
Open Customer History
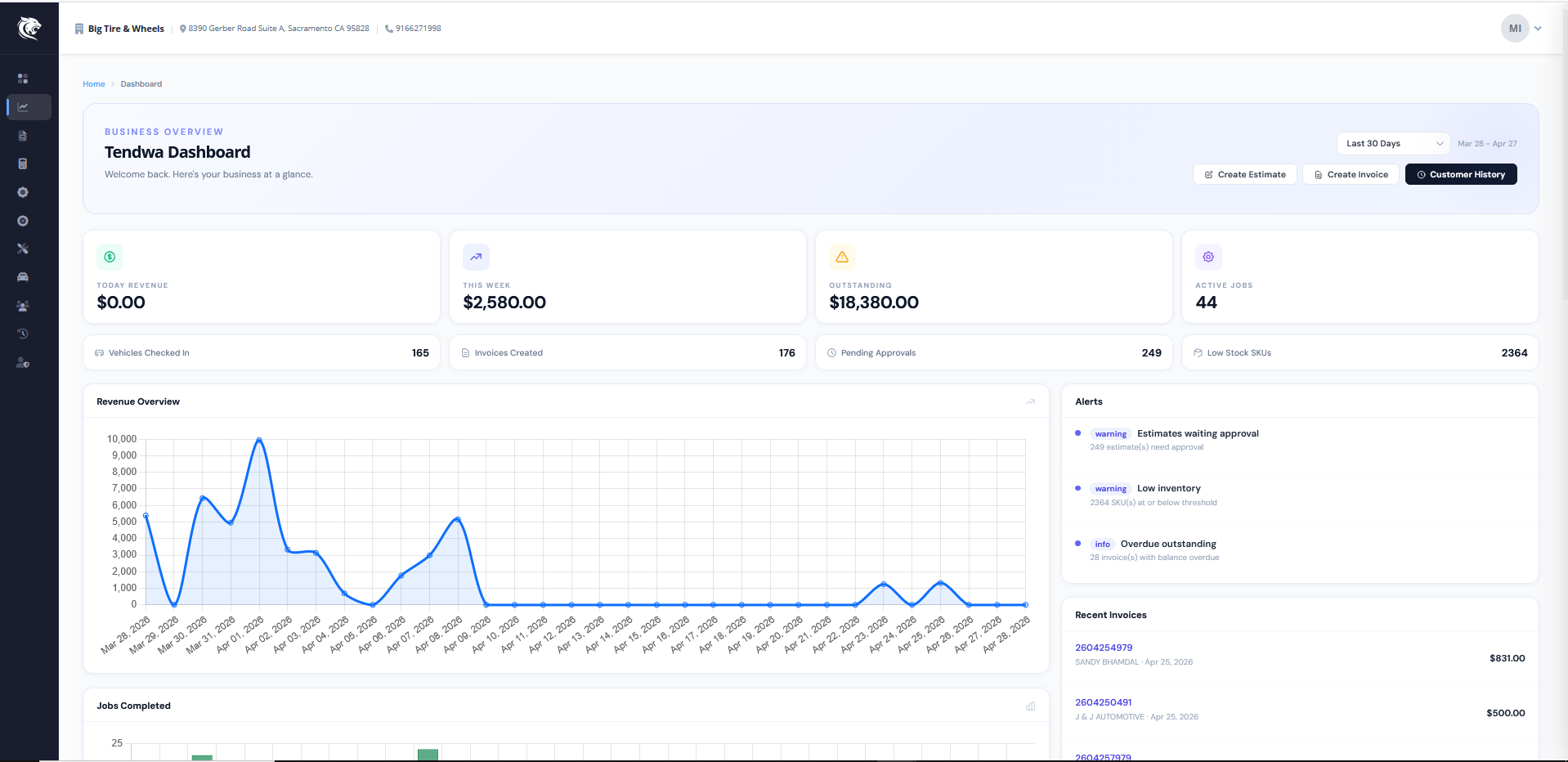click(1461, 174)
